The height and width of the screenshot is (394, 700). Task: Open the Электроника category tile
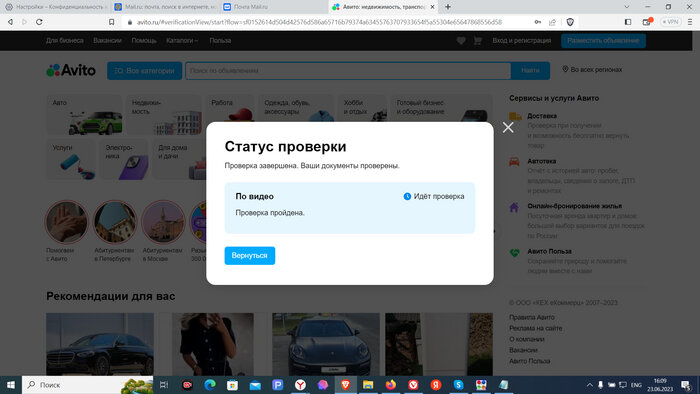[124, 159]
